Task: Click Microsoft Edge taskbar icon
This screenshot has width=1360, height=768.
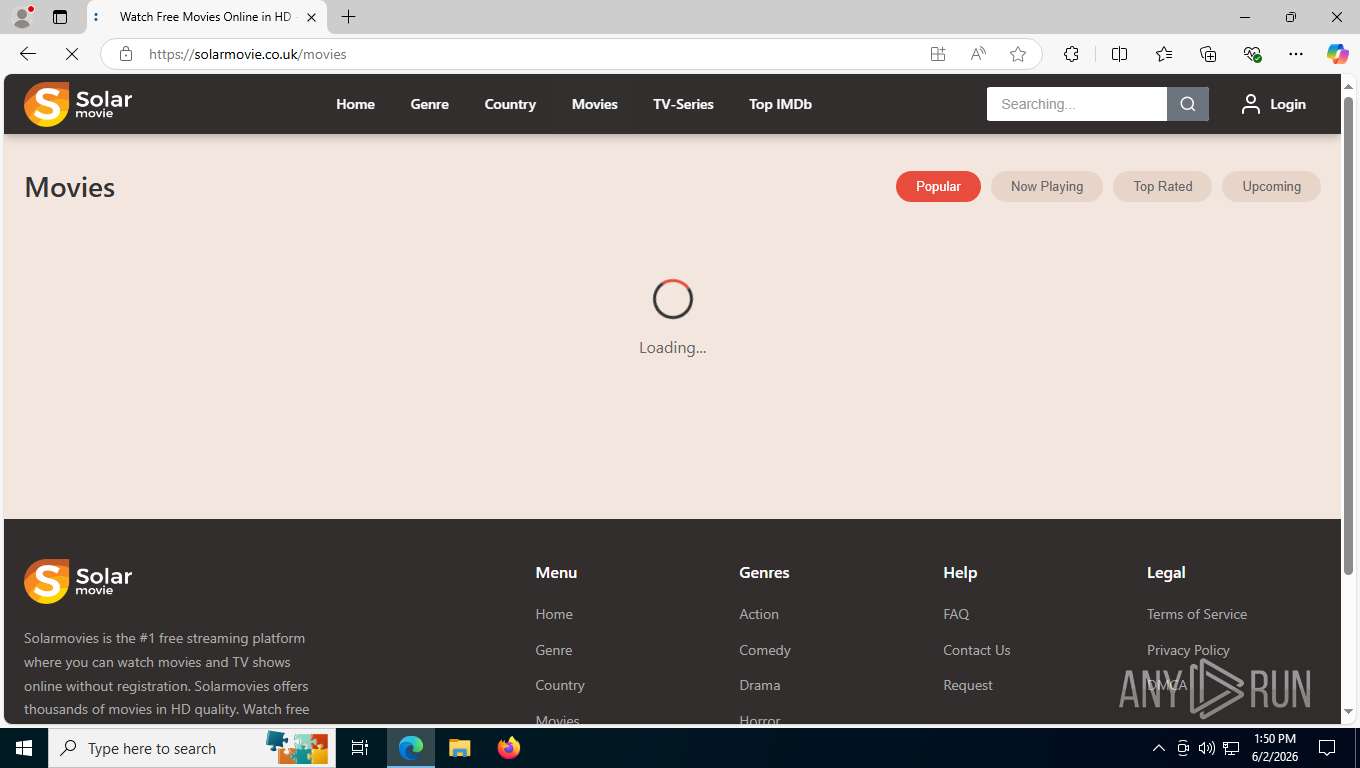Action: click(411, 748)
